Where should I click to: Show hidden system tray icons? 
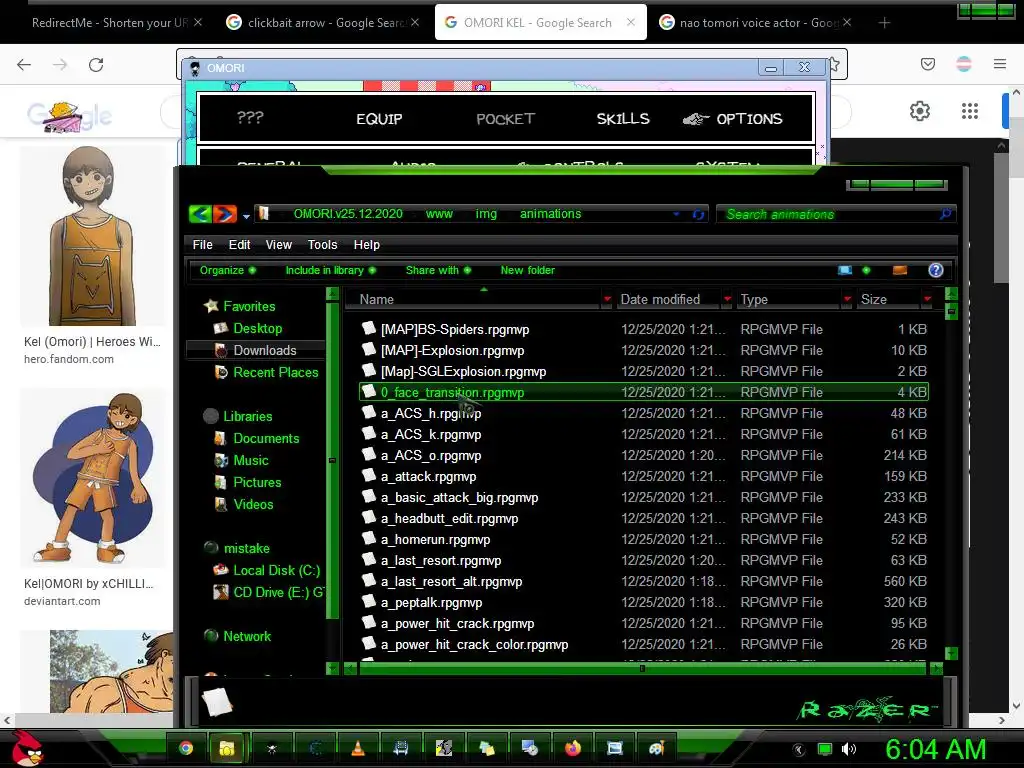pyautogui.click(x=799, y=750)
